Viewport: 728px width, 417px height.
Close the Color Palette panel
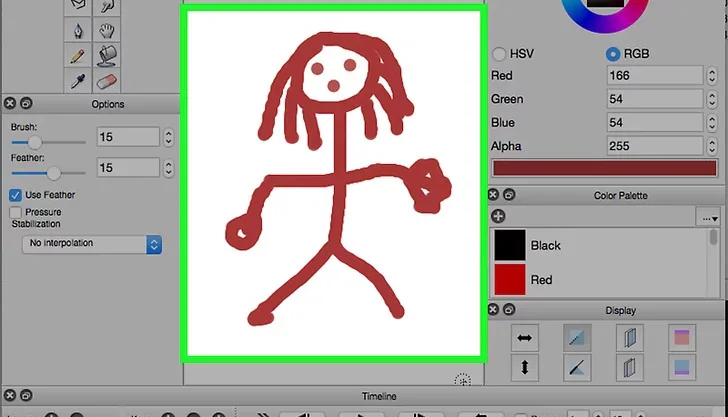coord(493,195)
